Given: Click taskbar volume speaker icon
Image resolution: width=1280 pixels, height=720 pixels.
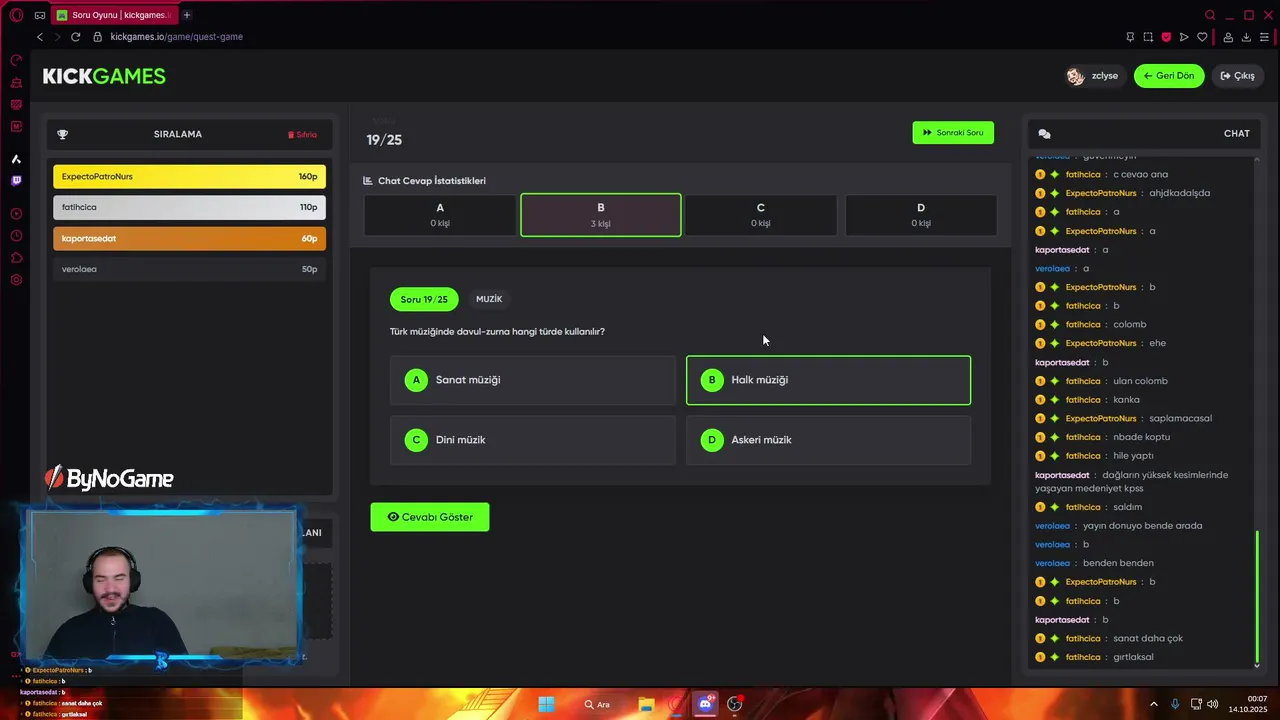Looking at the screenshot, I should click(x=1211, y=704).
